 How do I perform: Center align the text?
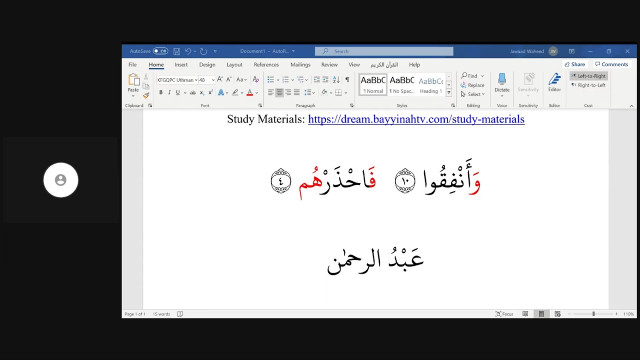[279, 93]
